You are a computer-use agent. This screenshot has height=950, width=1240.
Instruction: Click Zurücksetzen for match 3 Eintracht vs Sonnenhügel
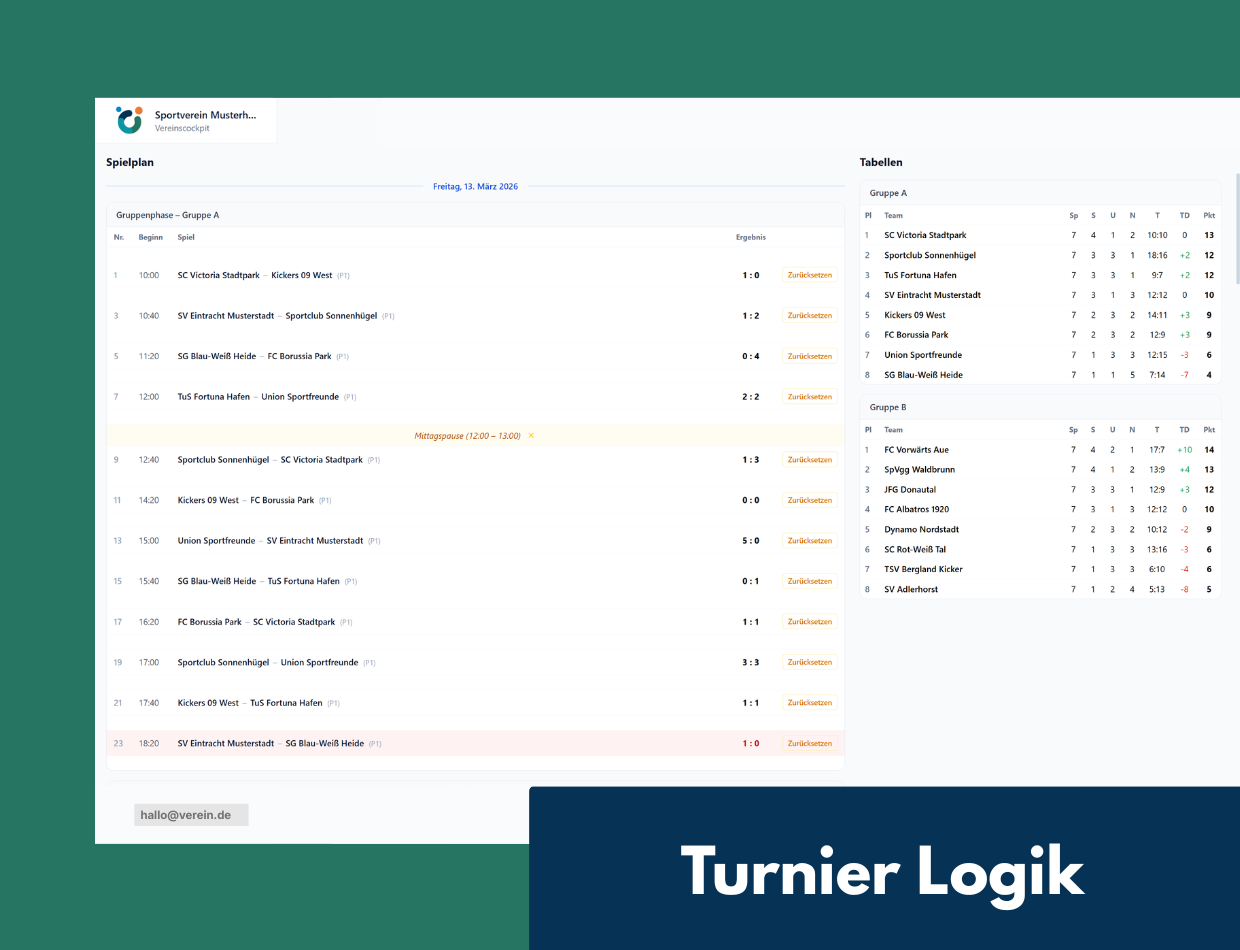[x=809, y=316]
